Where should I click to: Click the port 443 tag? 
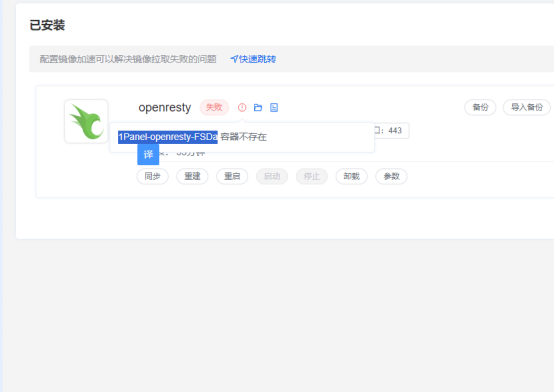point(391,130)
